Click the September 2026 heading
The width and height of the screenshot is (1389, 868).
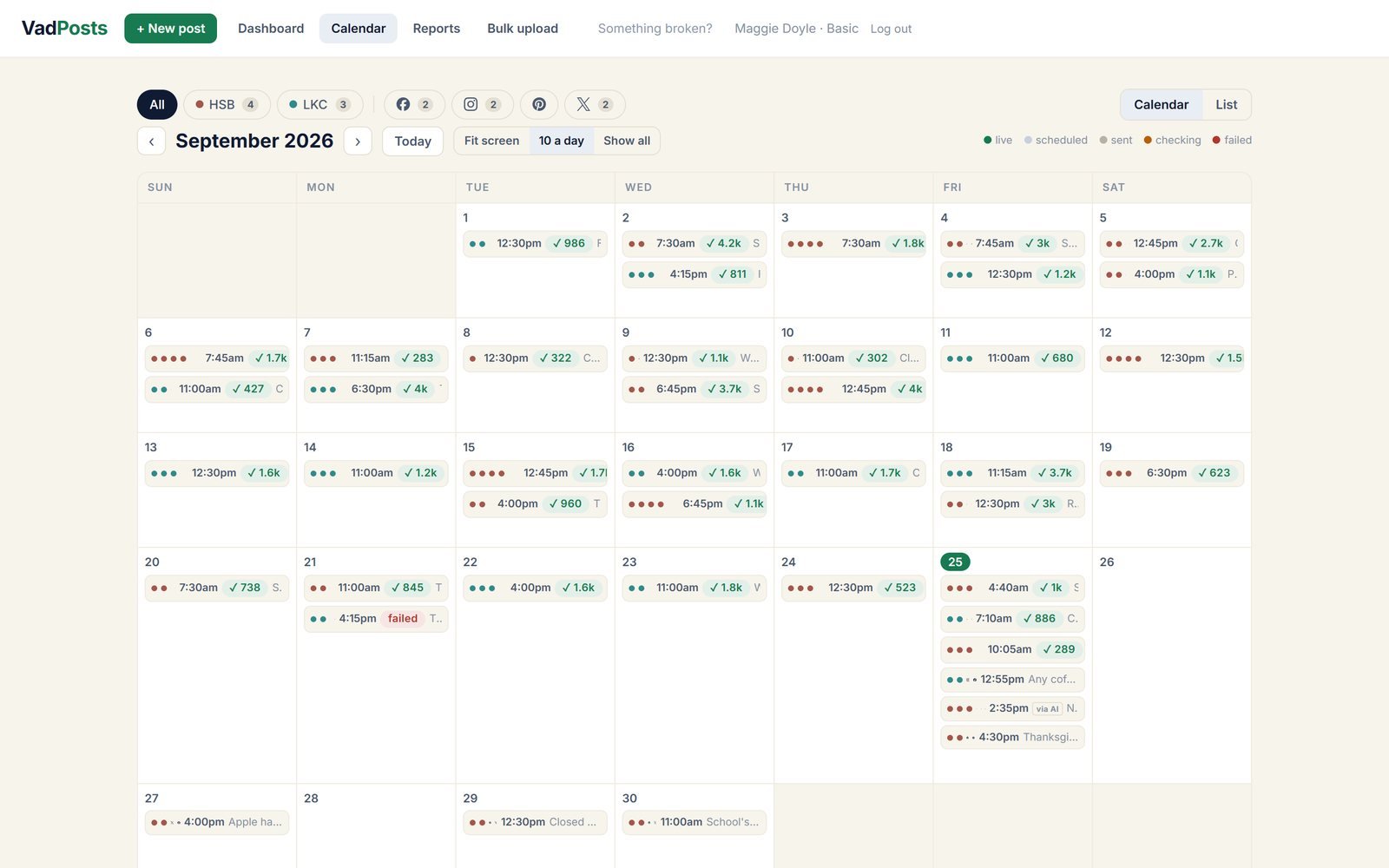coord(254,141)
